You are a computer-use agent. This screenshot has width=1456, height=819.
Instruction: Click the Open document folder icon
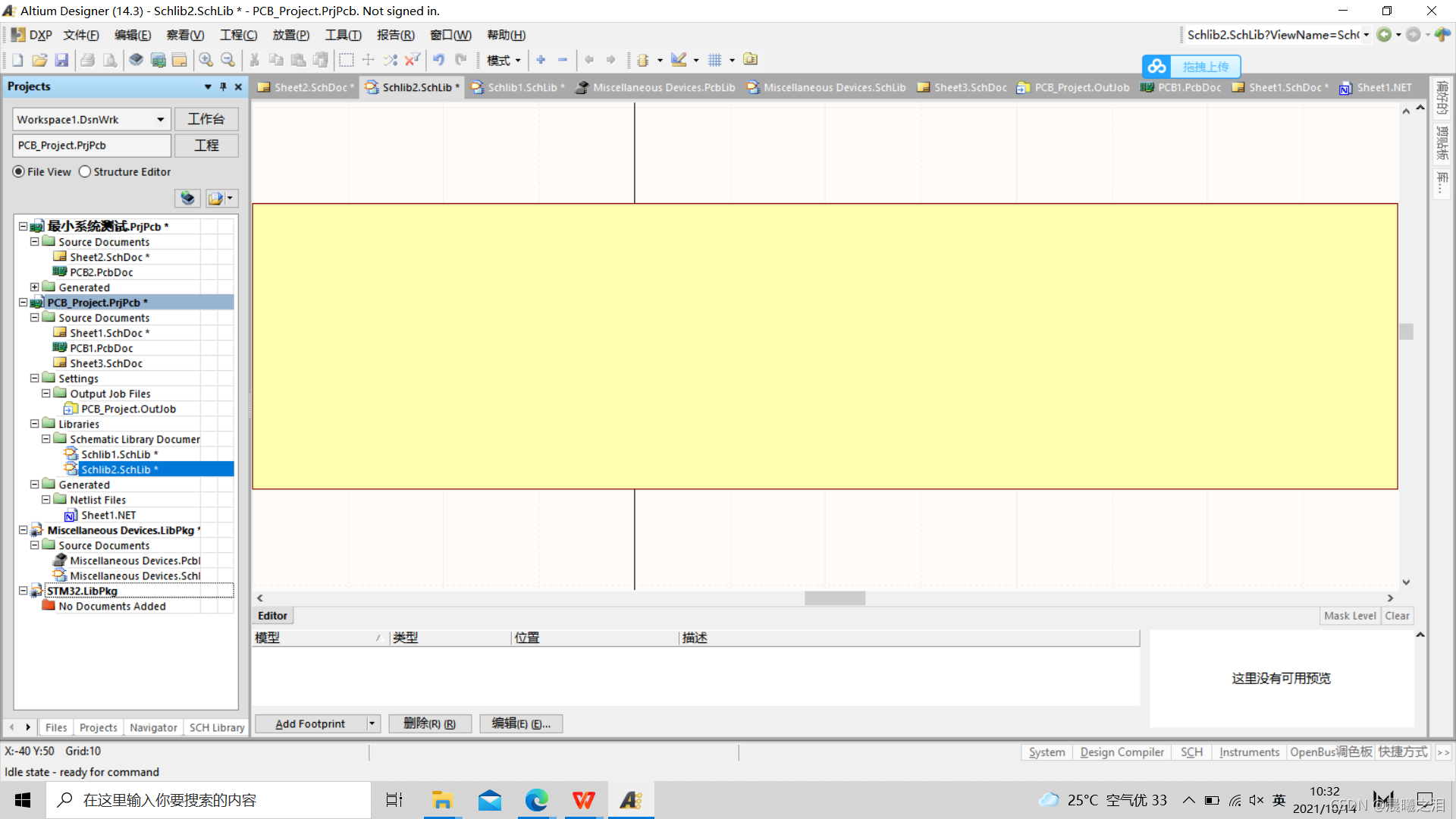point(39,60)
